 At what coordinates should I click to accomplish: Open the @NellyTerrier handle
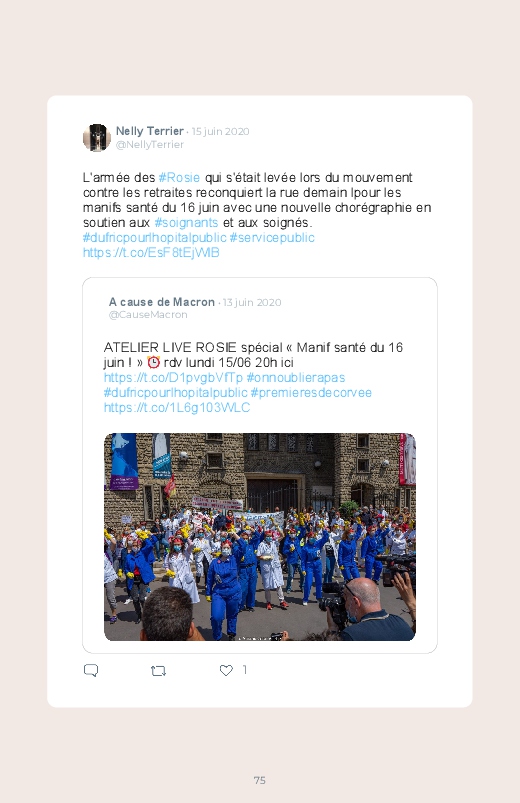click(x=150, y=144)
